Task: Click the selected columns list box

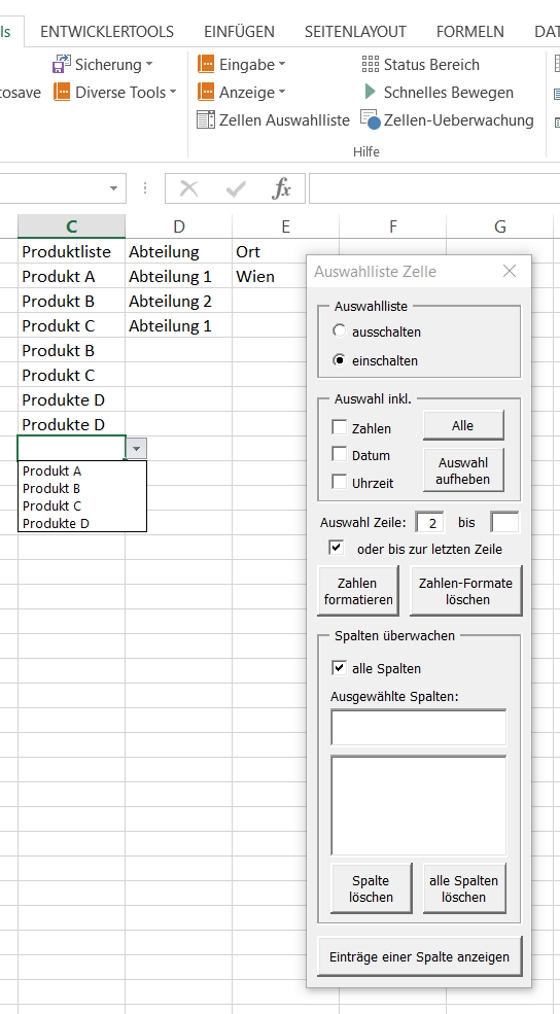Action: (418, 806)
